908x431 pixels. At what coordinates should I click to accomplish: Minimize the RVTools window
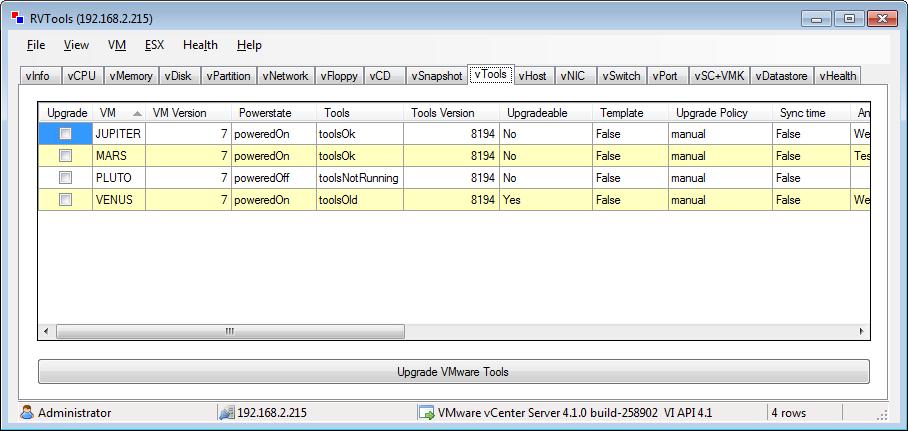[817, 19]
